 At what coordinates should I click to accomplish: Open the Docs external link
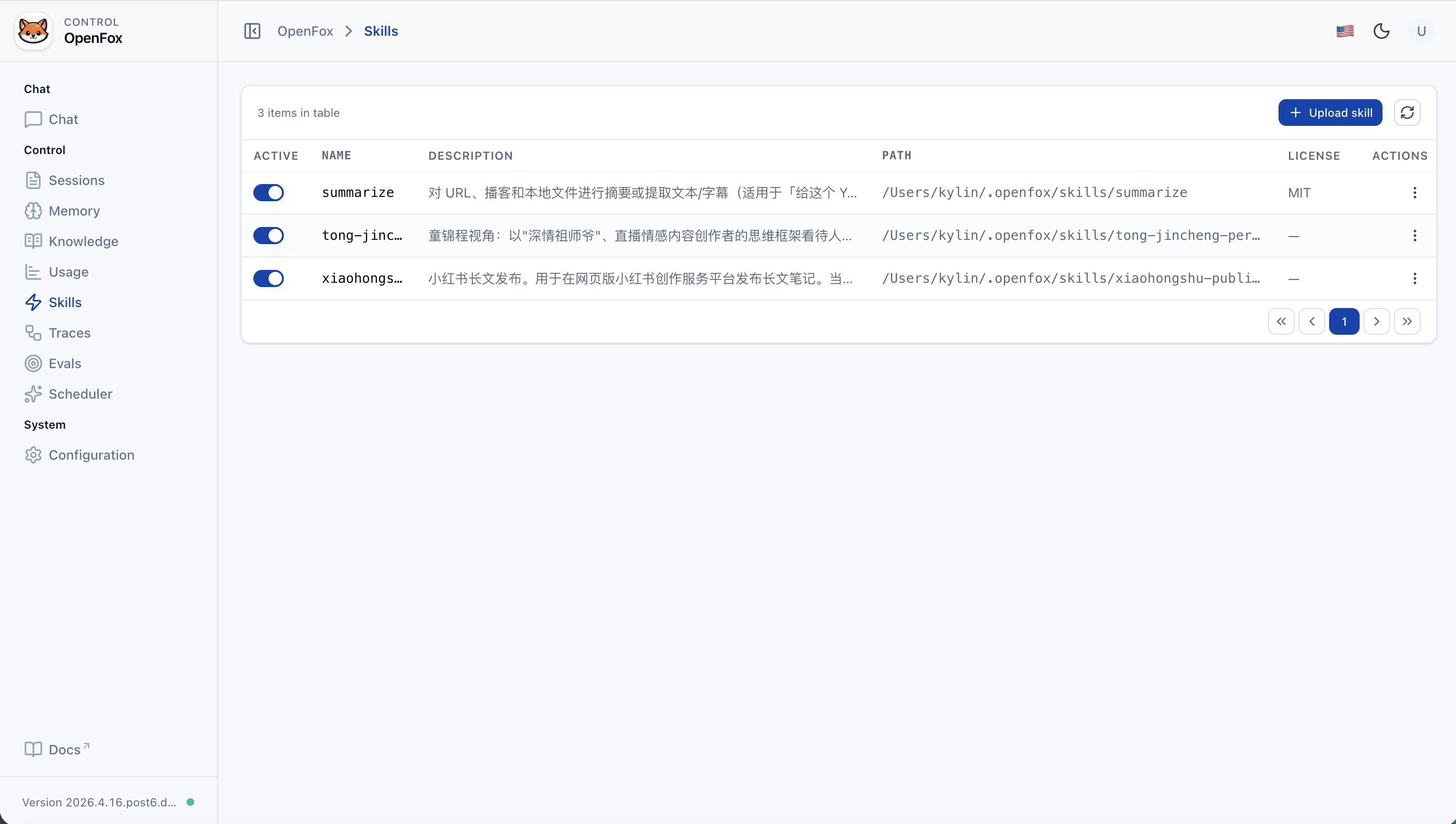point(57,749)
